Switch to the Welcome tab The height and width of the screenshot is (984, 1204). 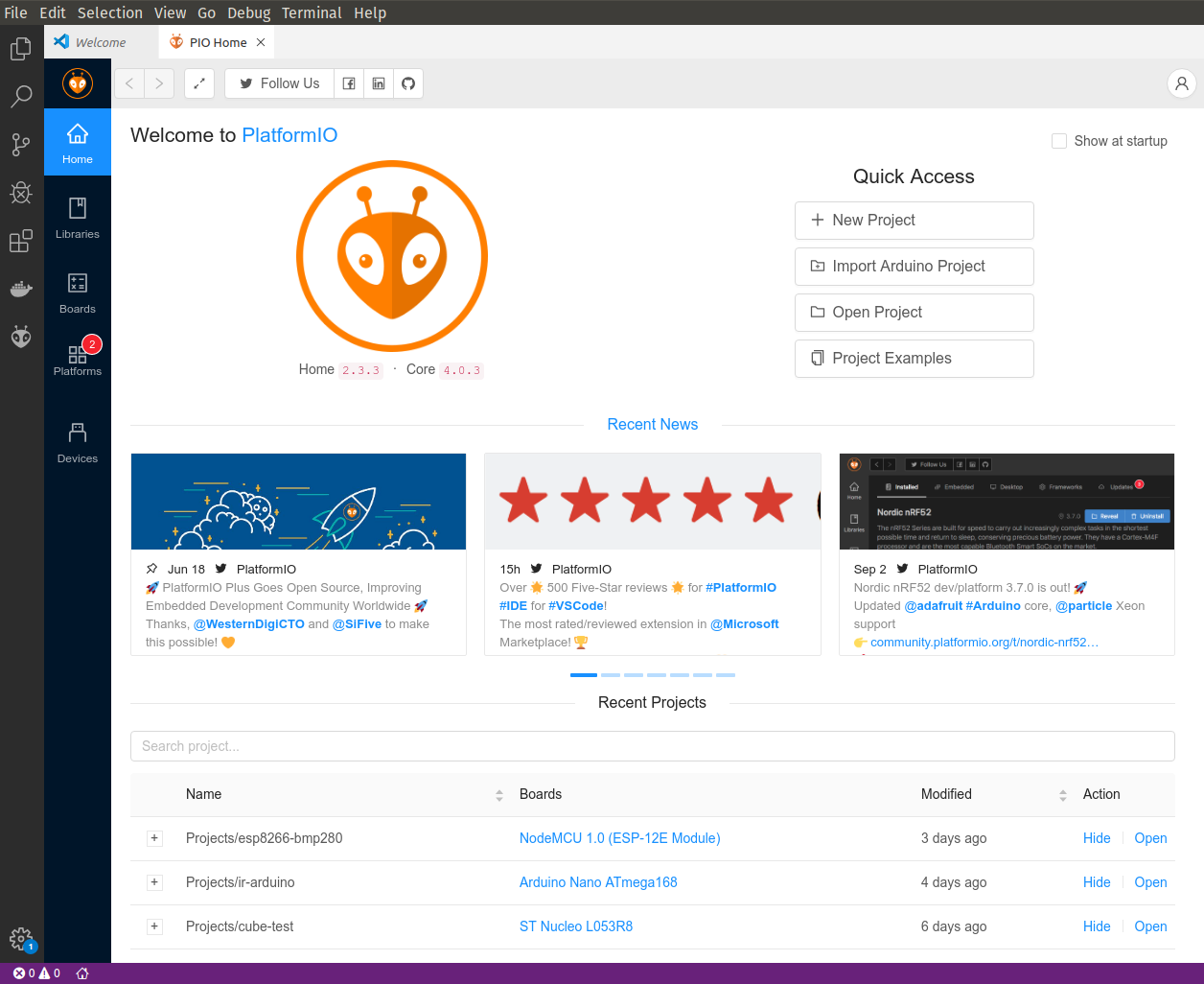pyautogui.click(x=101, y=42)
